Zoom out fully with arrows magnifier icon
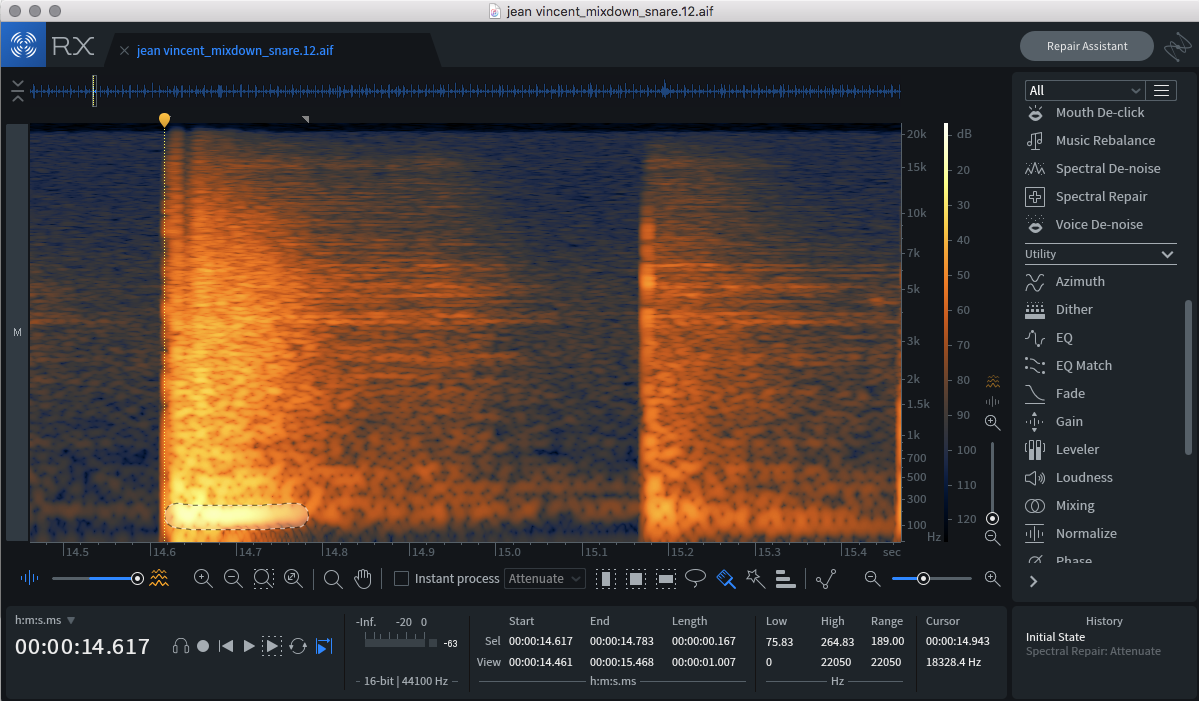The height and width of the screenshot is (701, 1199). pyautogui.click(x=293, y=579)
